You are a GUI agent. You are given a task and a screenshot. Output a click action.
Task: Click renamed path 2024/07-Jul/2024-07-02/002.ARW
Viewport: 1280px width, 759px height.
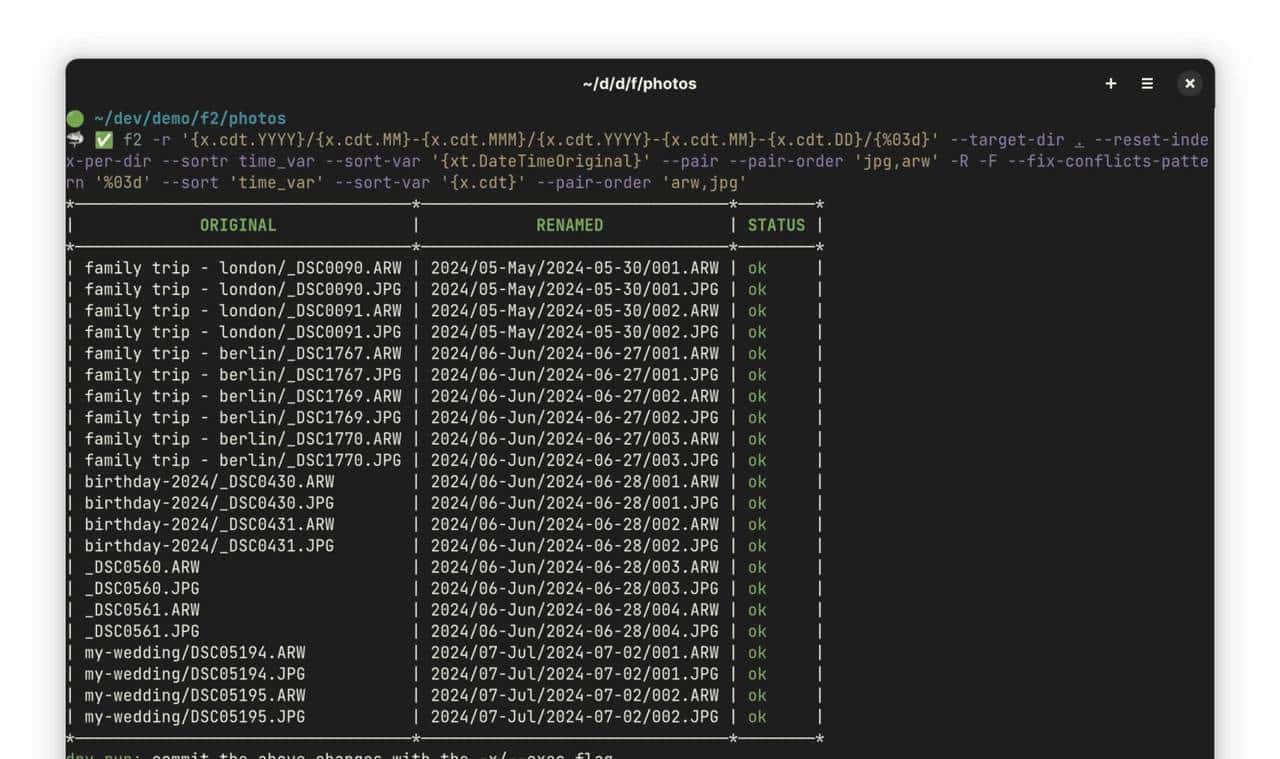pos(574,695)
